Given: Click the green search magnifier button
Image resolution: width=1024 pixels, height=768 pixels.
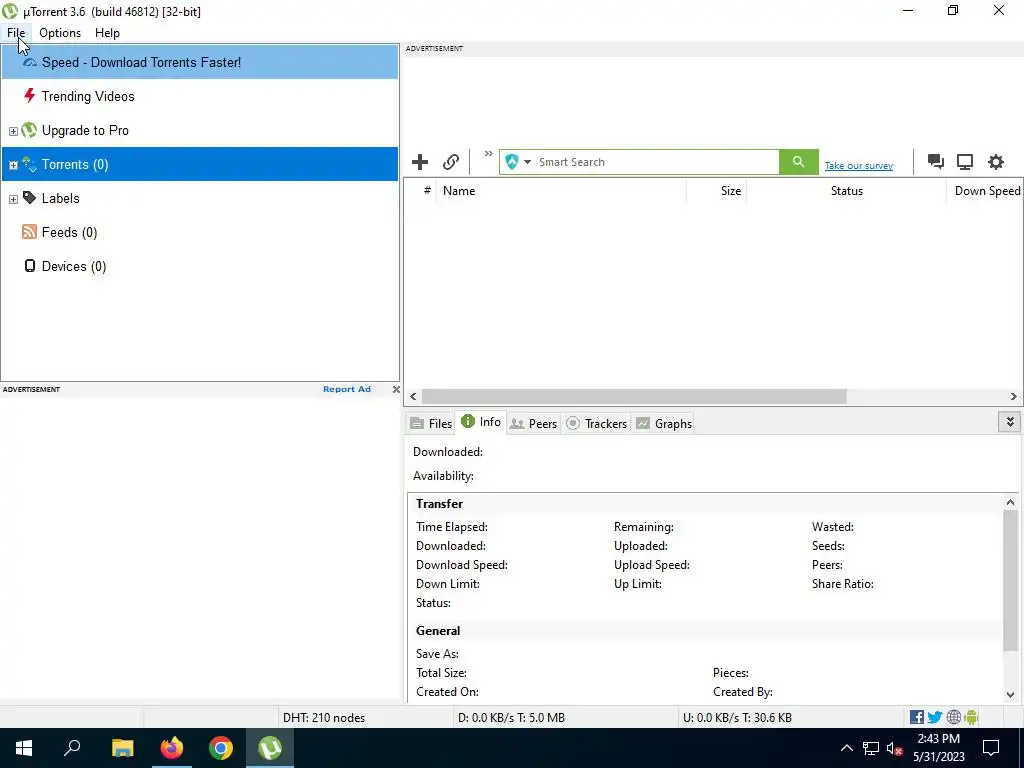Looking at the screenshot, I should click(798, 162).
